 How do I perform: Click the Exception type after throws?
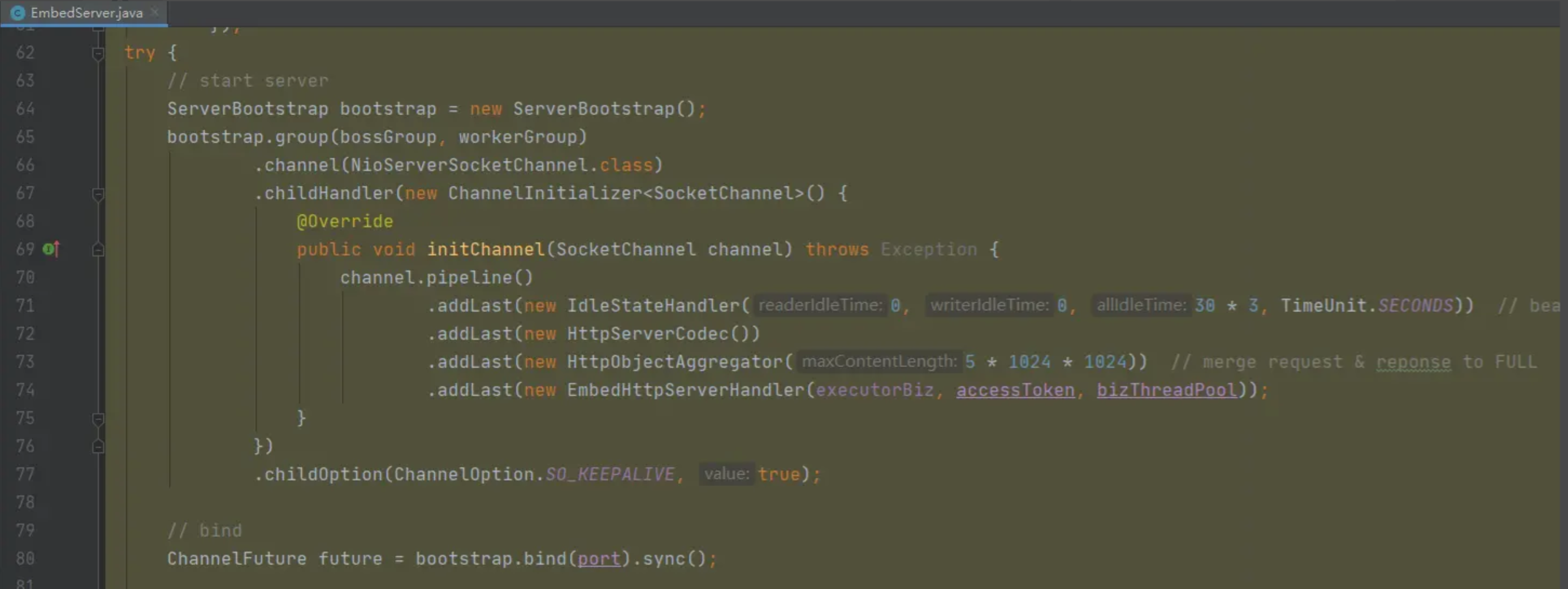point(928,250)
